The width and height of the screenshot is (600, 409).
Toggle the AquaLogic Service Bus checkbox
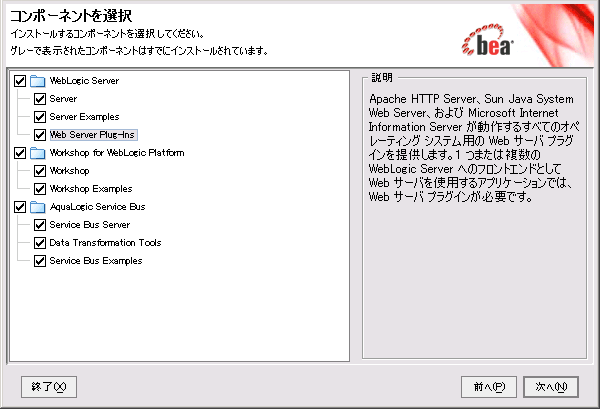coord(20,207)
